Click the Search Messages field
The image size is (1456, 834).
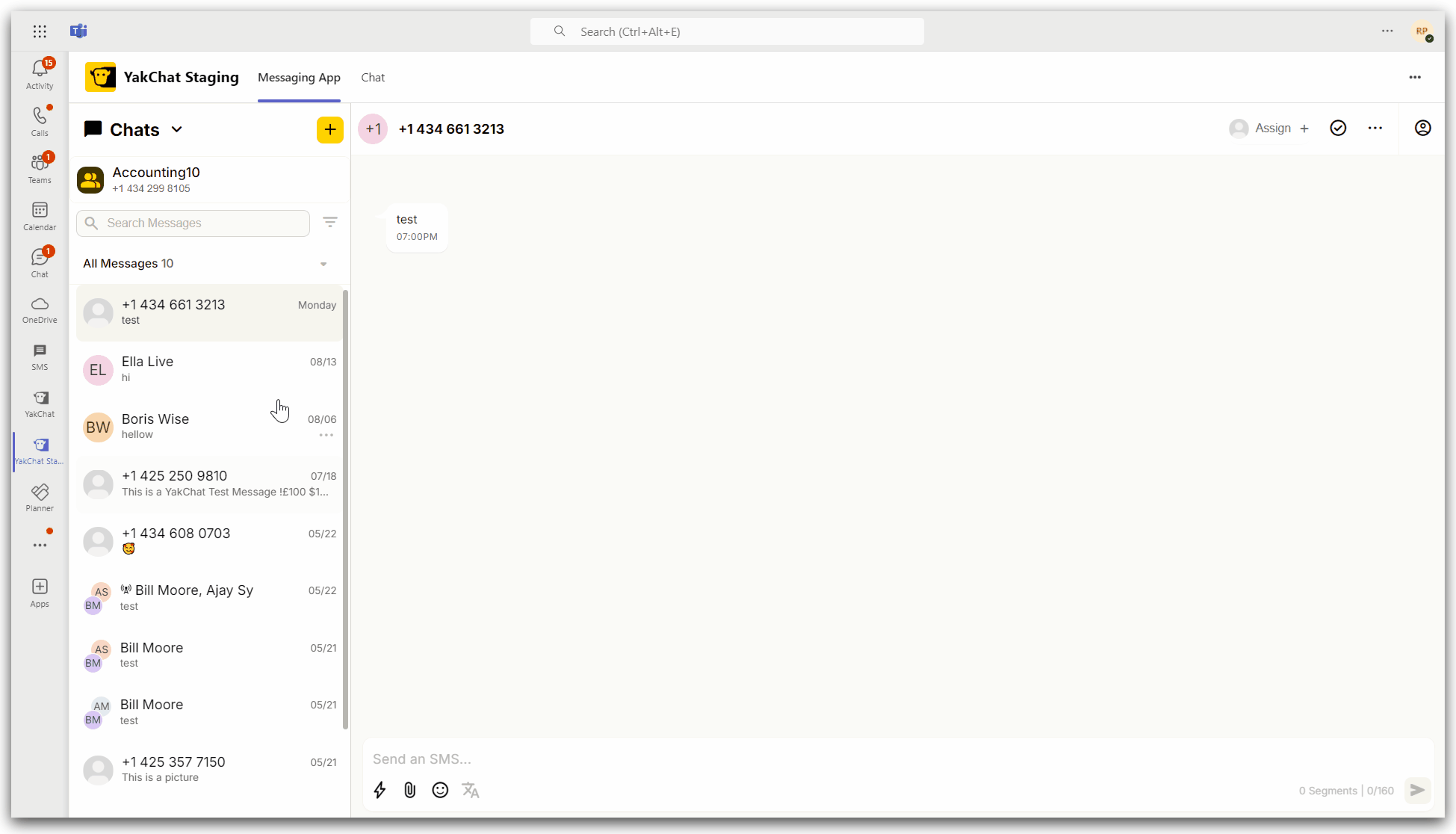[193, 223]
